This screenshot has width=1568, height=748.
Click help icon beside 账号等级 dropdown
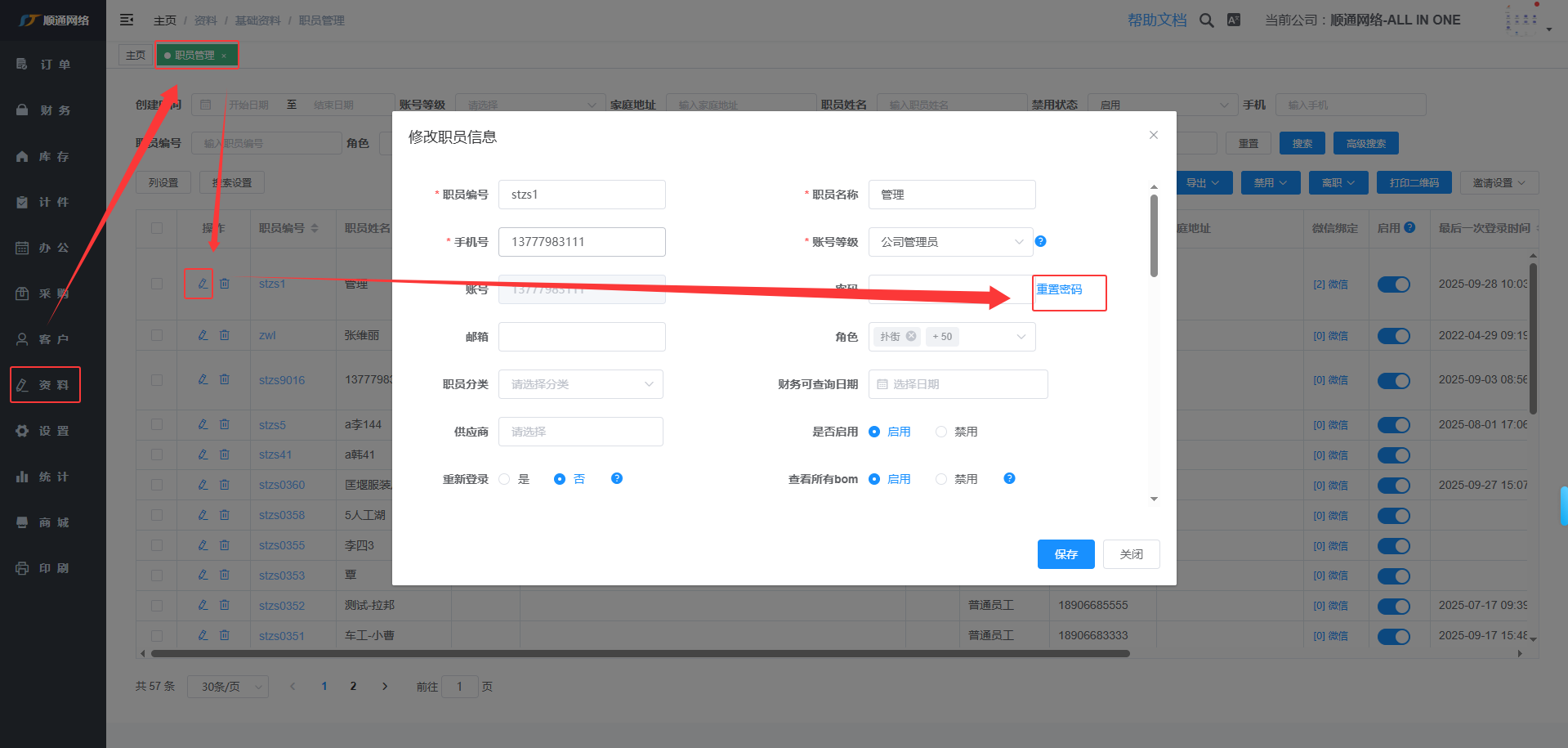[1040, 241]
